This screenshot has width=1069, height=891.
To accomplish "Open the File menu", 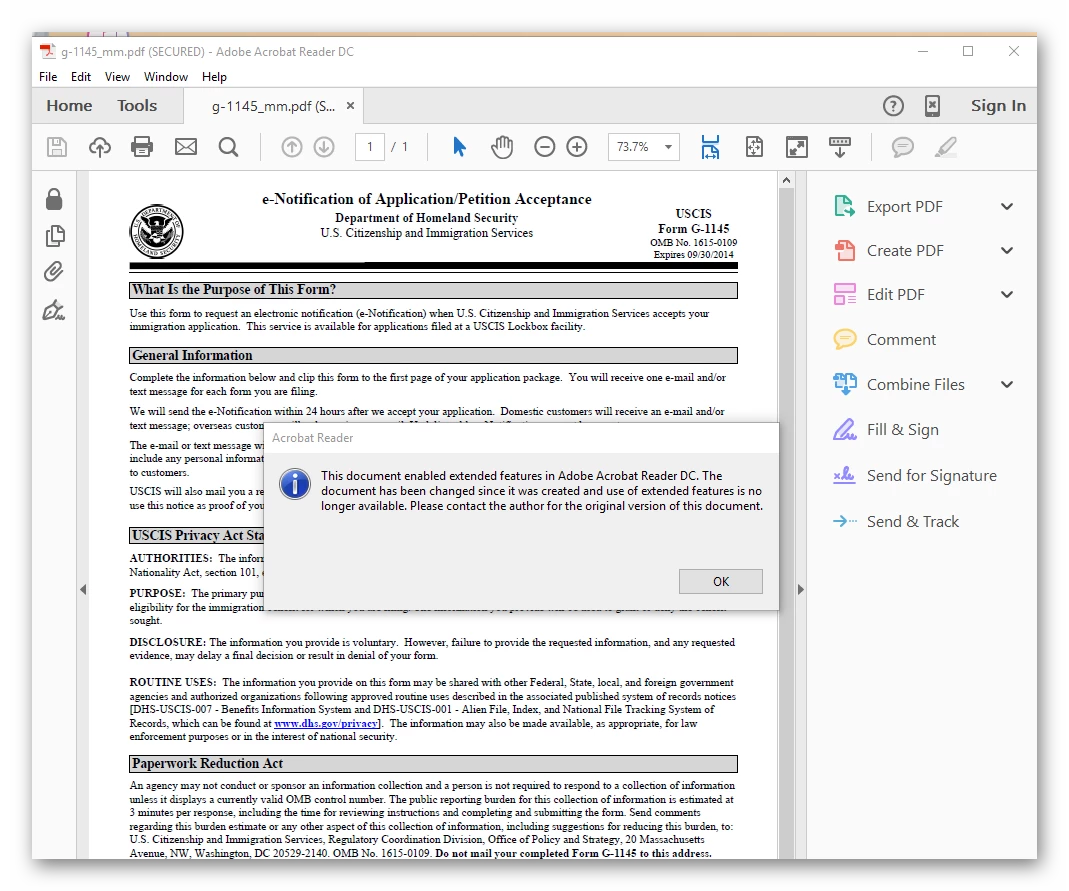I will click(48, 77).
